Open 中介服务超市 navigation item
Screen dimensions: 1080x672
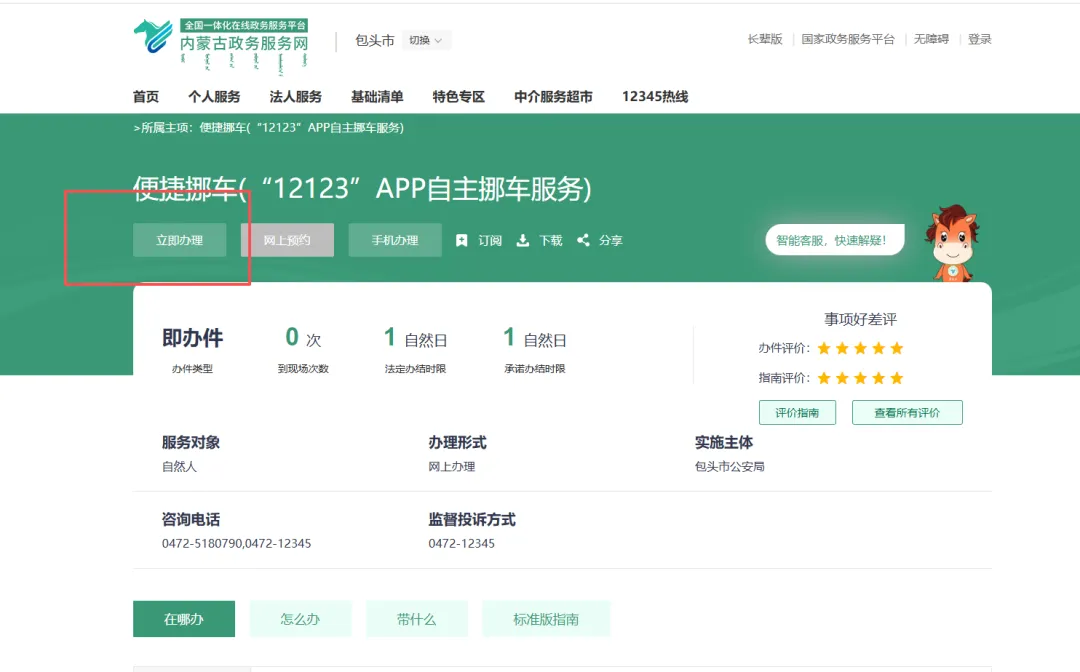(x=553, y=96)
